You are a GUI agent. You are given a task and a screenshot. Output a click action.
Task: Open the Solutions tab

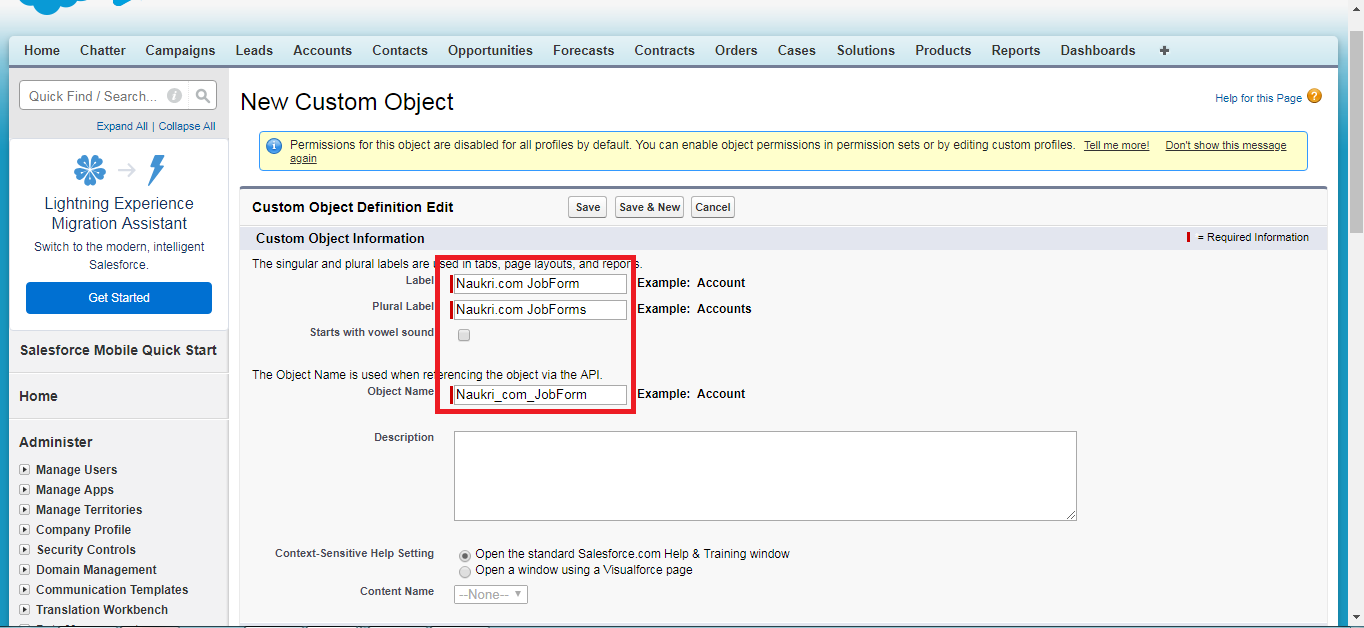point(866,50)
